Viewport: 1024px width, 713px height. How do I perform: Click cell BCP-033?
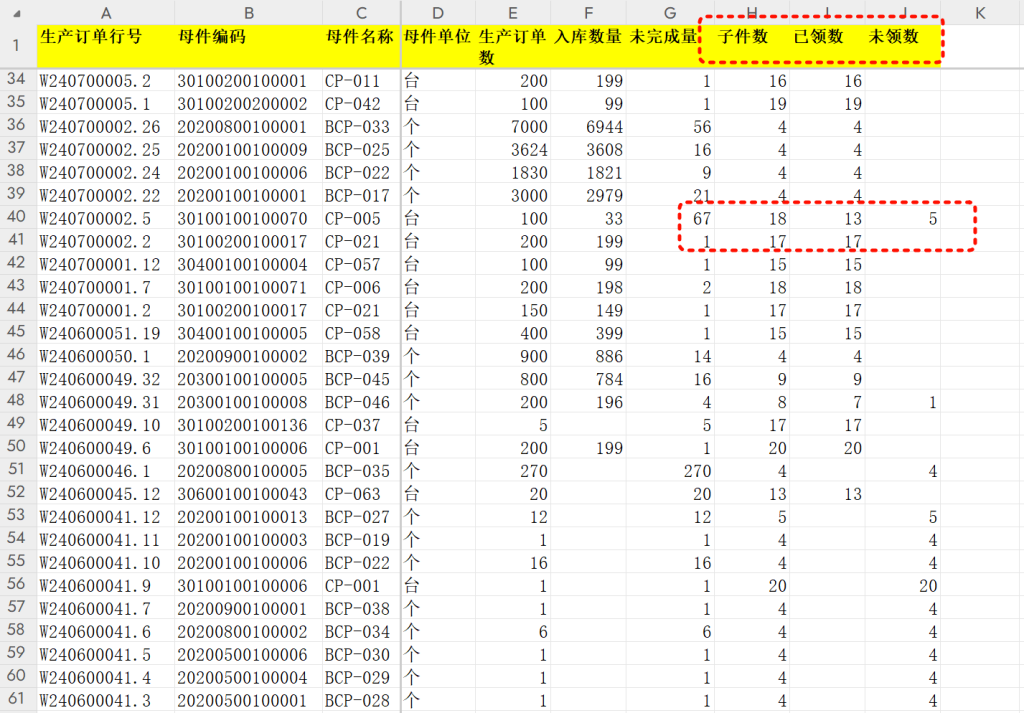pyautogui.click(x=361, y=127)
